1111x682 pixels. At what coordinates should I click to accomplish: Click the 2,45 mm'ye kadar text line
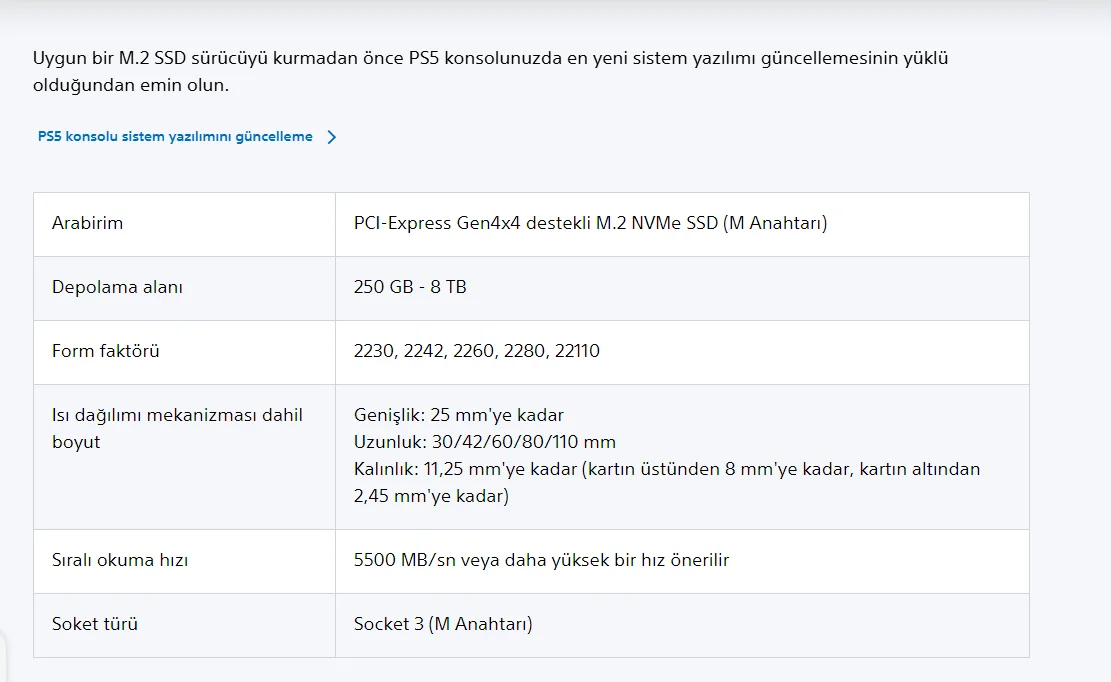[x=431, y=496]
